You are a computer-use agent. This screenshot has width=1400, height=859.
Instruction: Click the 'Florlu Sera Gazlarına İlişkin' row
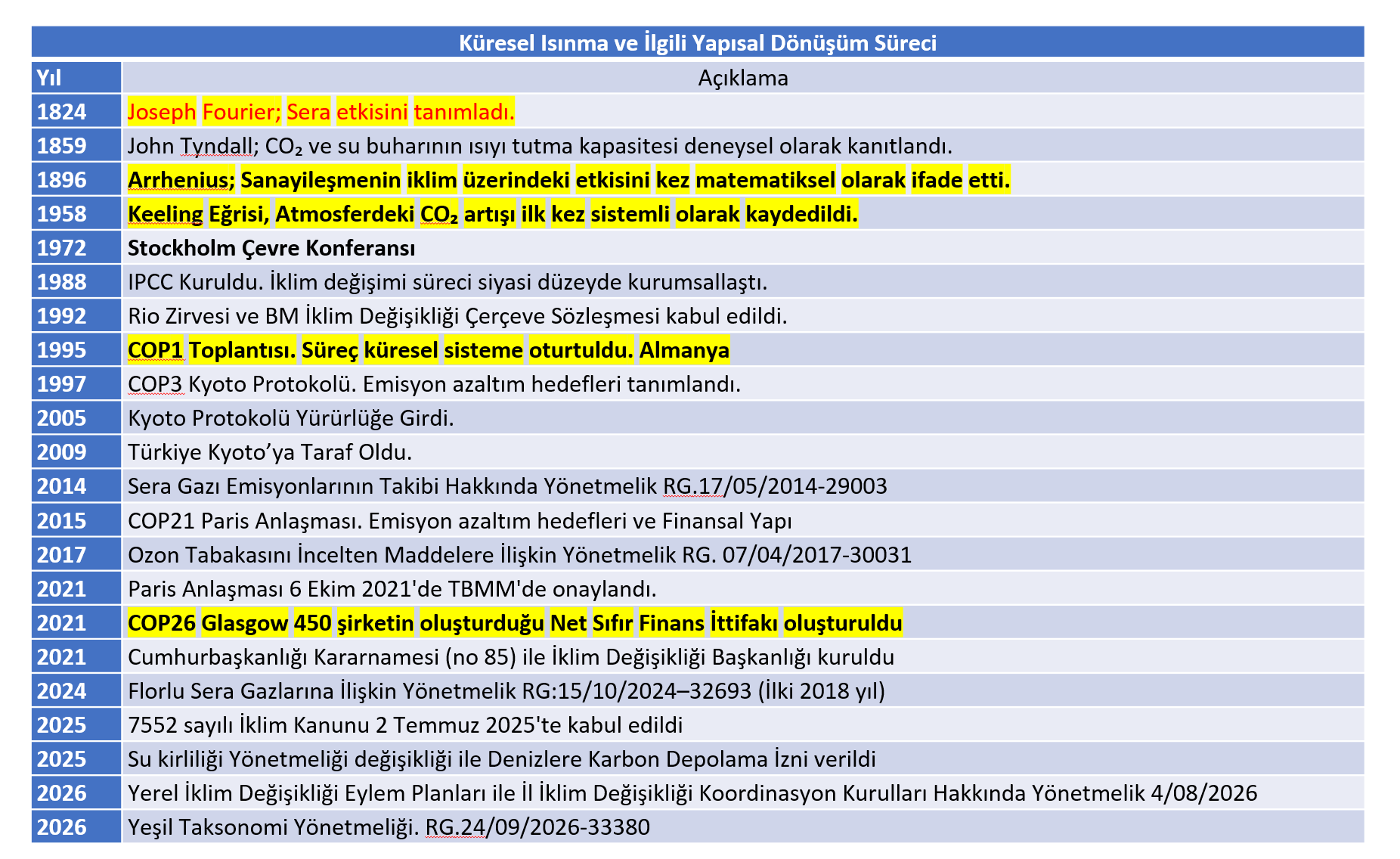coord(743,690)
